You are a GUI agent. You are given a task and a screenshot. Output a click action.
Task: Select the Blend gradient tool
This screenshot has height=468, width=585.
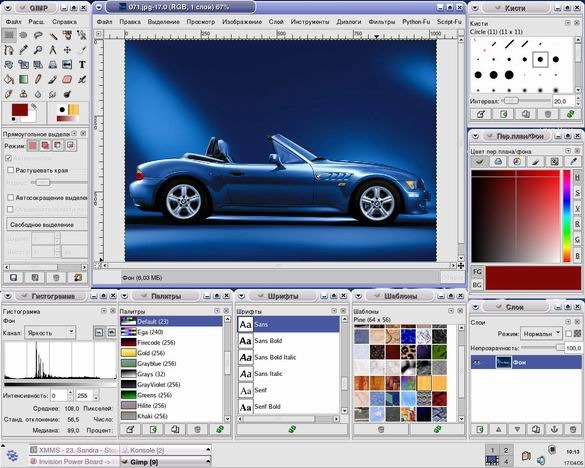click(24, 79)
